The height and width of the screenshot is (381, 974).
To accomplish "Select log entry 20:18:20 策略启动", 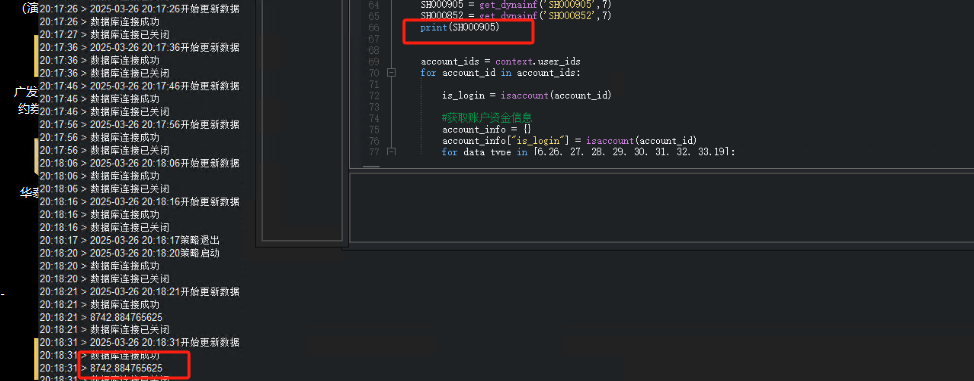I will [x=129, y=253].
